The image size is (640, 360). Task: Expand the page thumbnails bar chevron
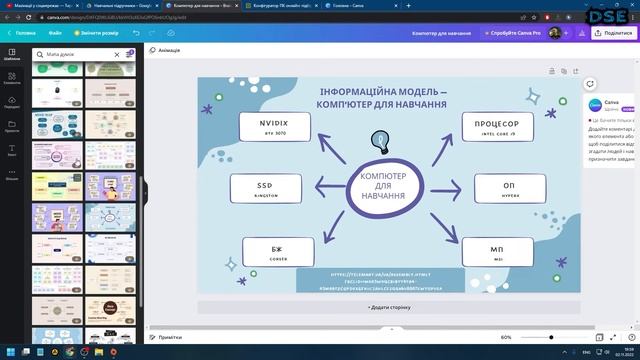(x=391, y=329)
